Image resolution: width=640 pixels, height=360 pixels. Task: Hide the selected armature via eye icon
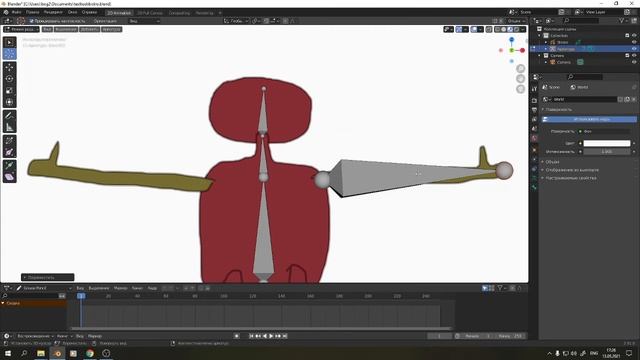tap(634, 49)
